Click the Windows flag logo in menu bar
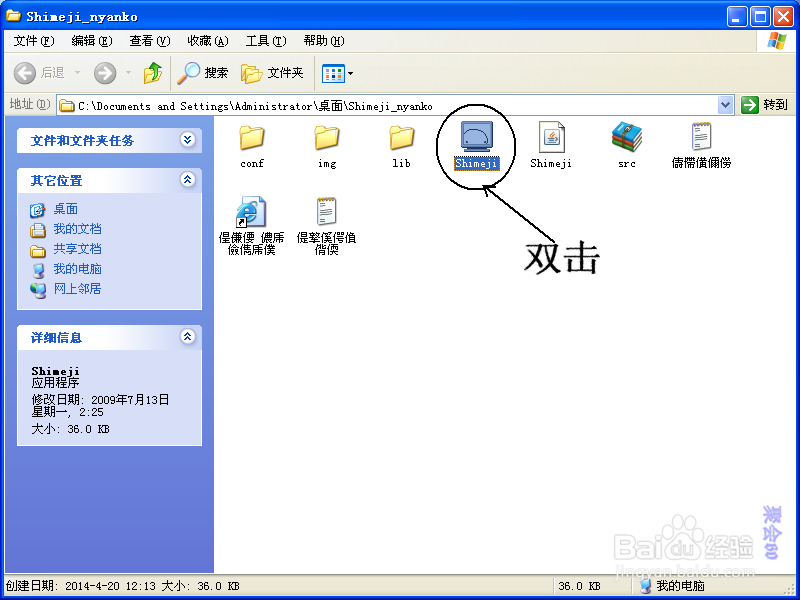Viewport: 800px width, 600px height. click(776, 41)
